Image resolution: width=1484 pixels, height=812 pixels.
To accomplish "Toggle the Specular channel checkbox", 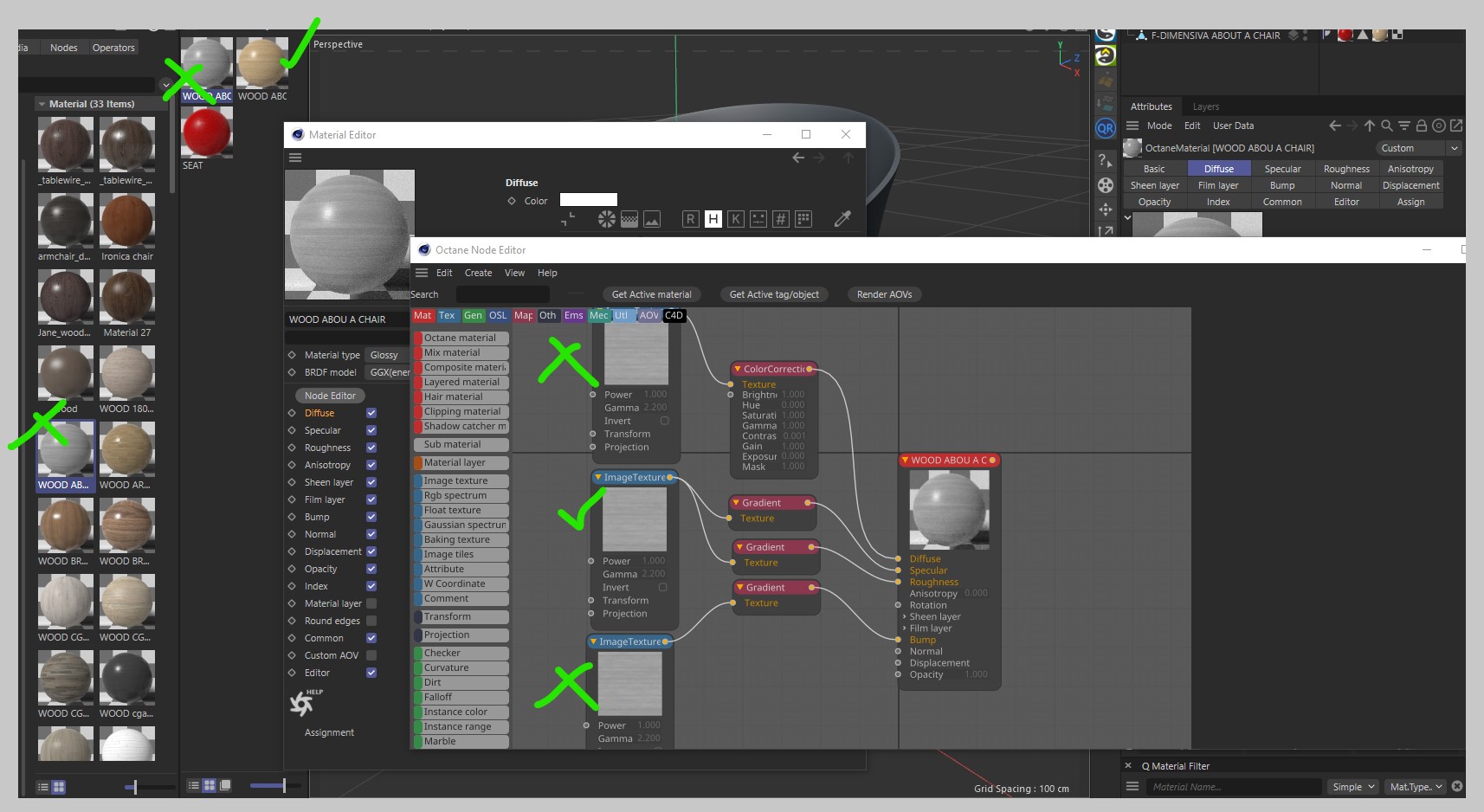I will [x=371, y=430].
